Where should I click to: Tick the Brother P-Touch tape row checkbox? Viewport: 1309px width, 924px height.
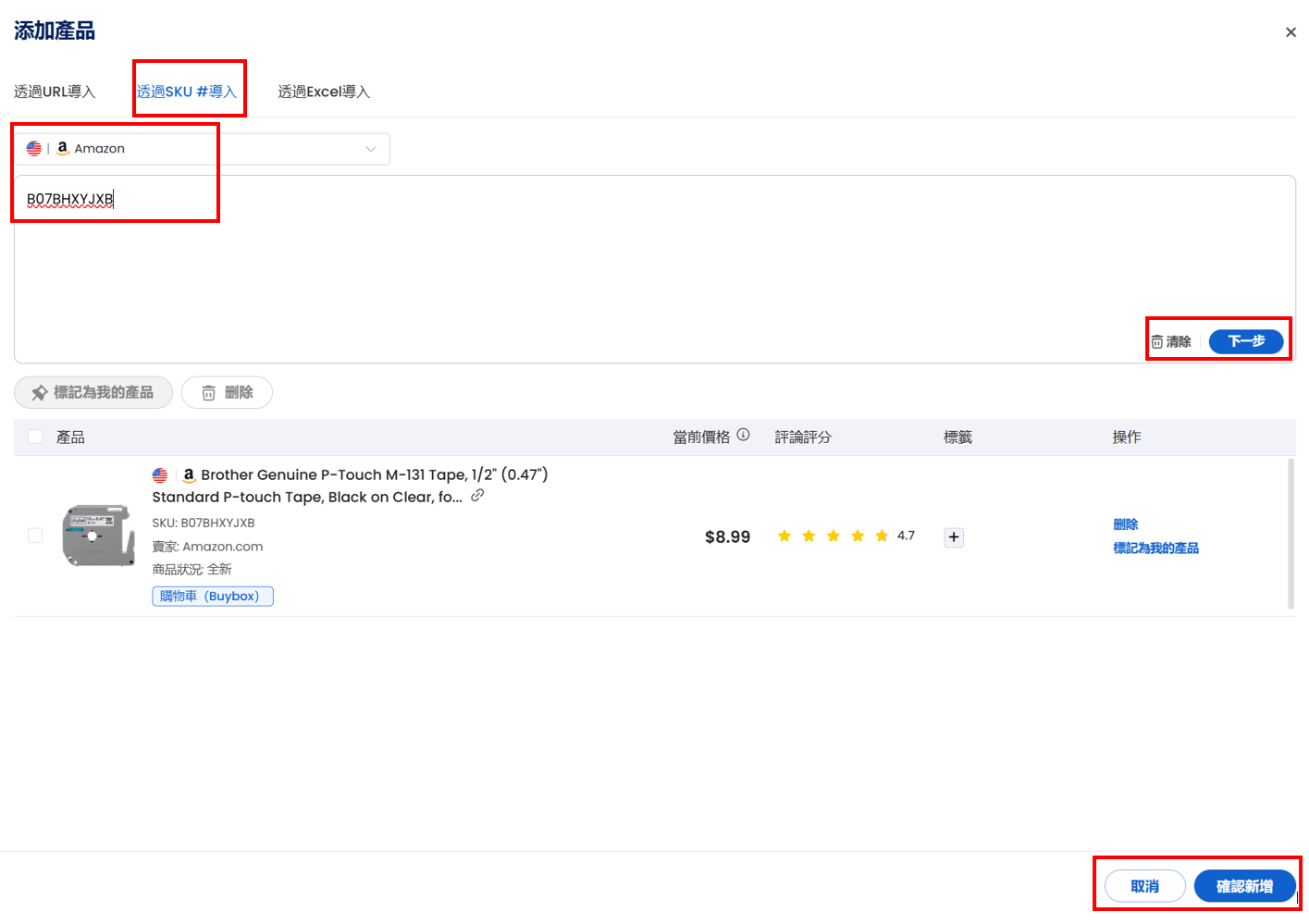coord(35,536)
